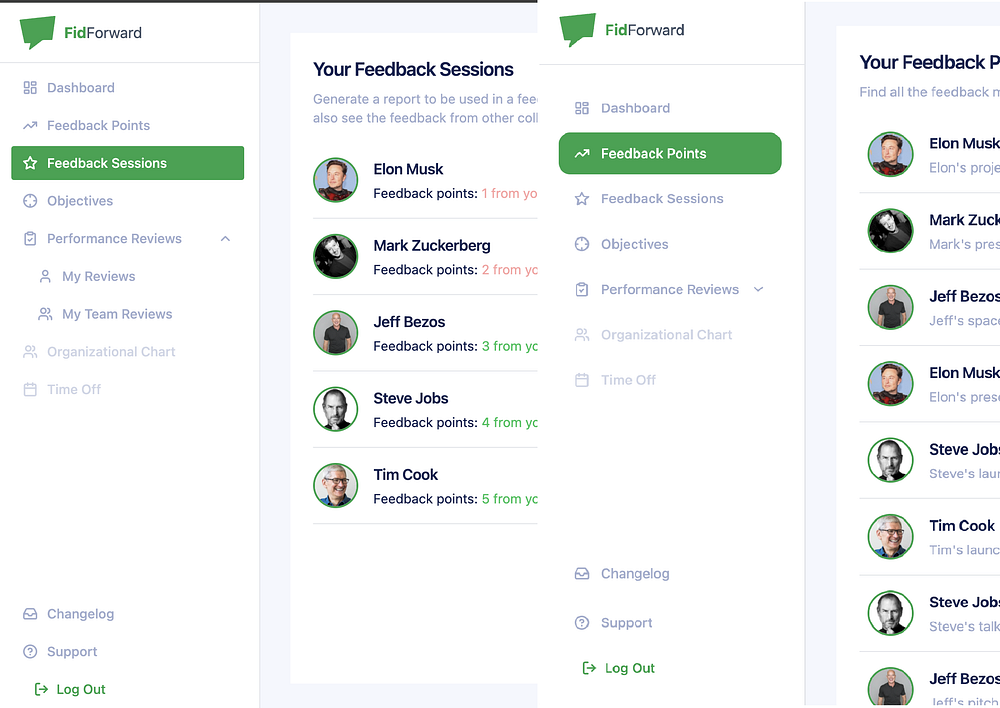Collapse Performance Reviews with the up chevron
The height and width of the screenshot is (708, 1000).
point(225,239)
